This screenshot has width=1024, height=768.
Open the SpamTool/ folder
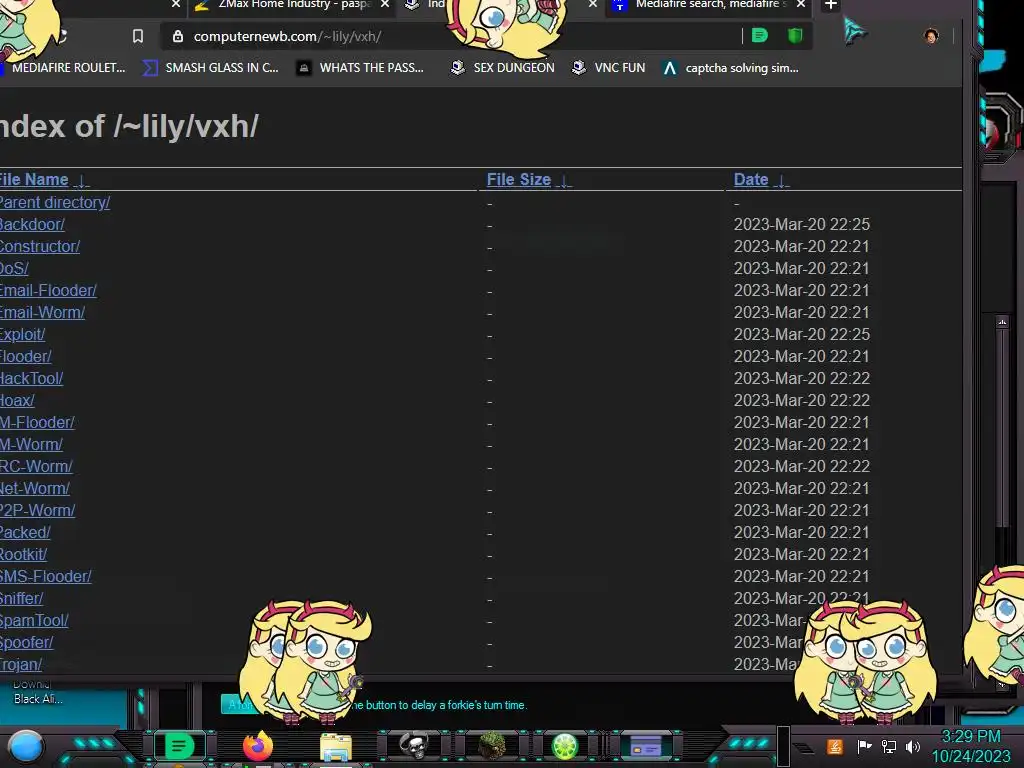point(34,620)
